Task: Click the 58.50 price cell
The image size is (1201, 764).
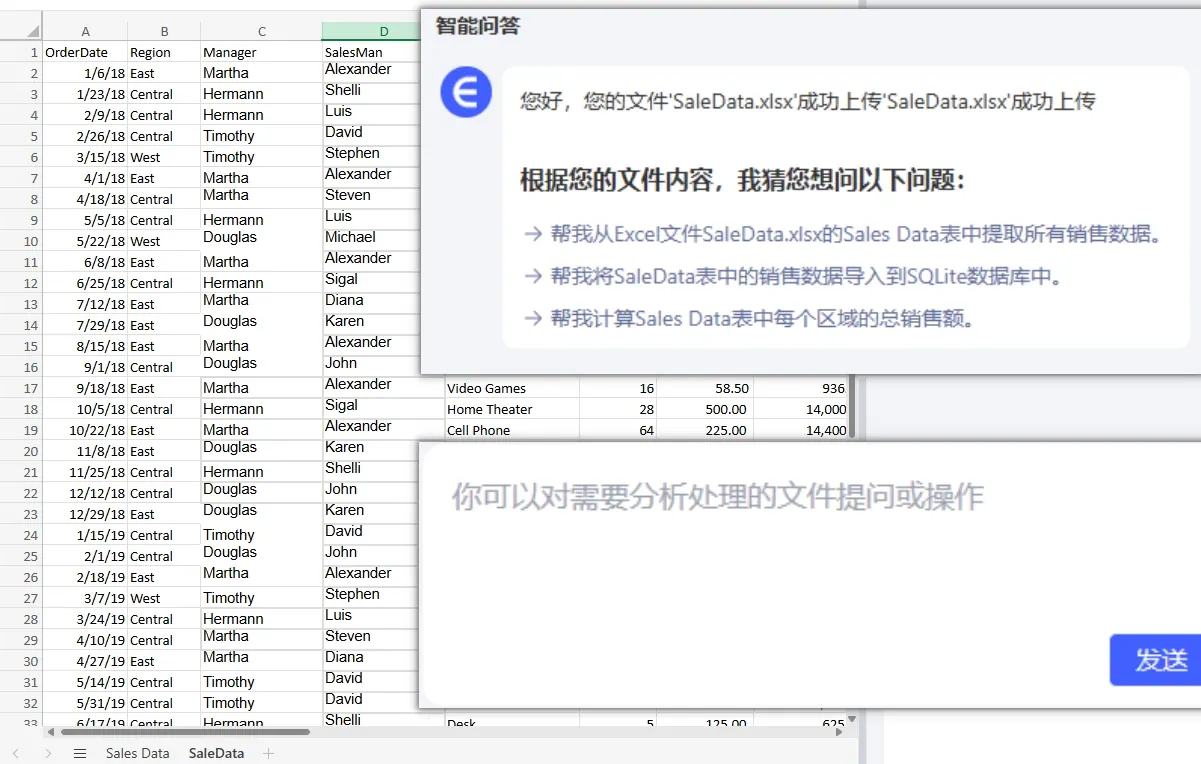Action: pyautogui.click(x=705, y=388)
